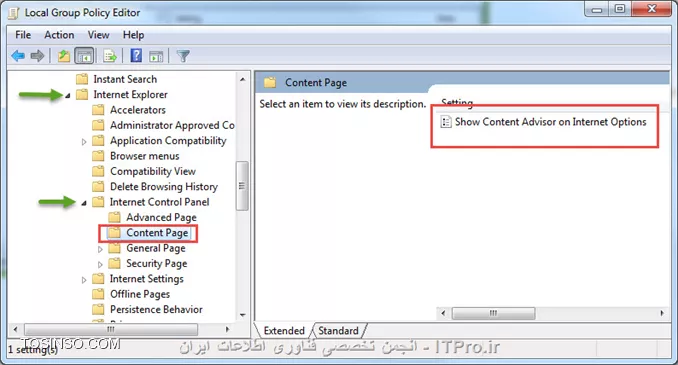
Task: Expand the Security Page node
Action: tap(100, 264)
